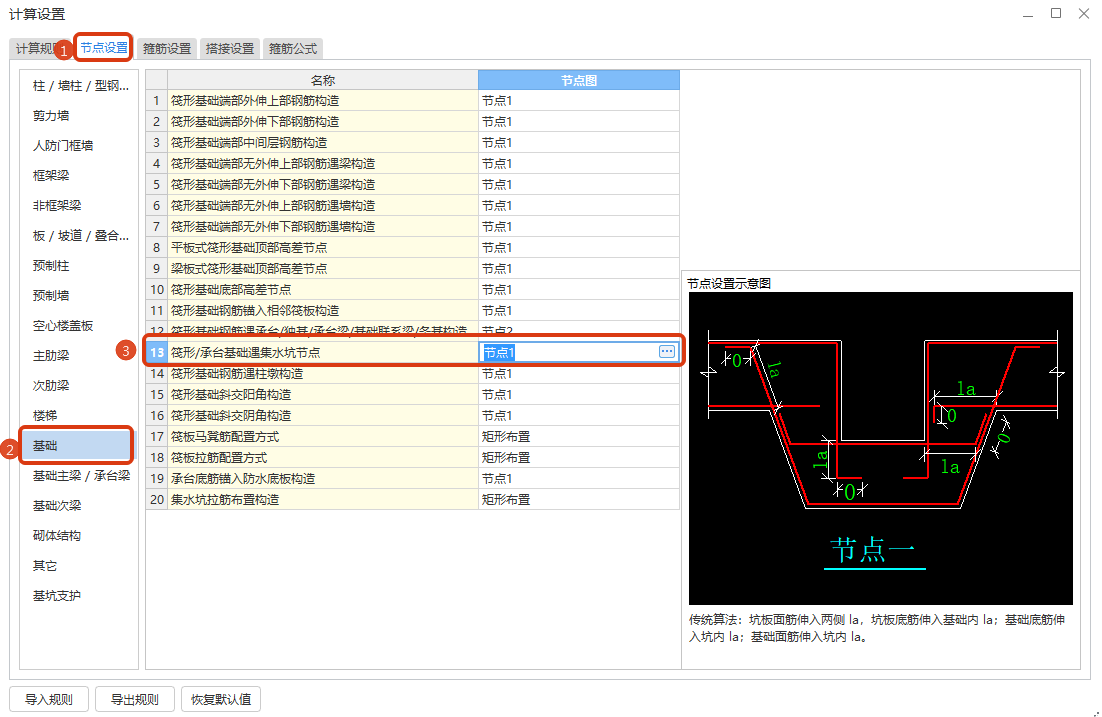Click the 导入规则 button

coord(49,699)
